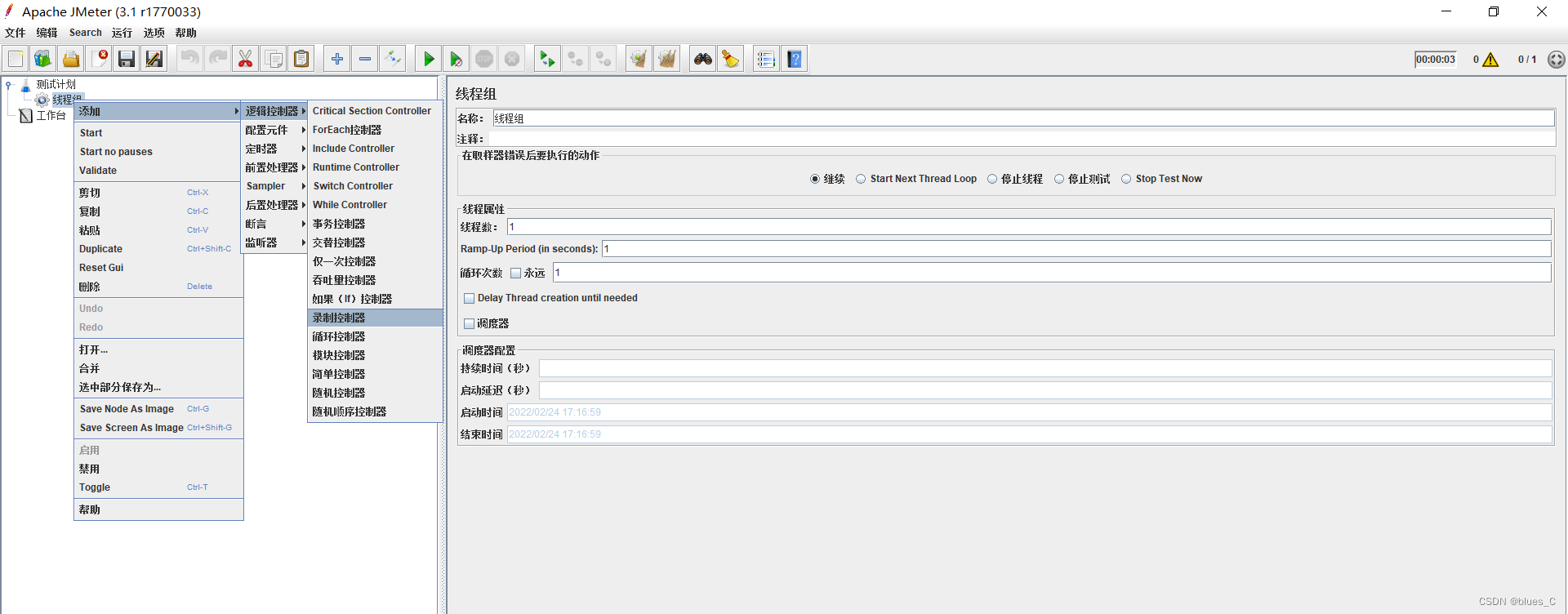Expand the 添加 submenu entry
This screenshot has height=614, width=1568.
[x=158, y=111]
